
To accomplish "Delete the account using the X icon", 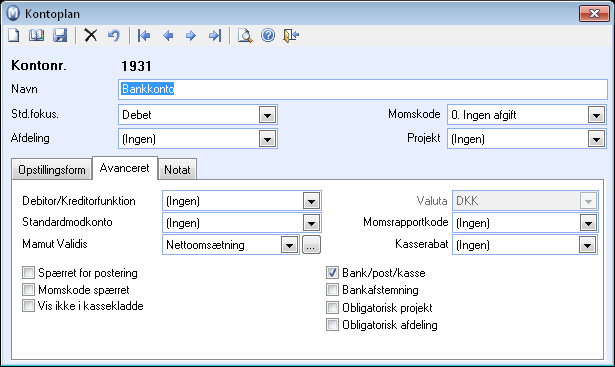I will [x=91, y=36].
